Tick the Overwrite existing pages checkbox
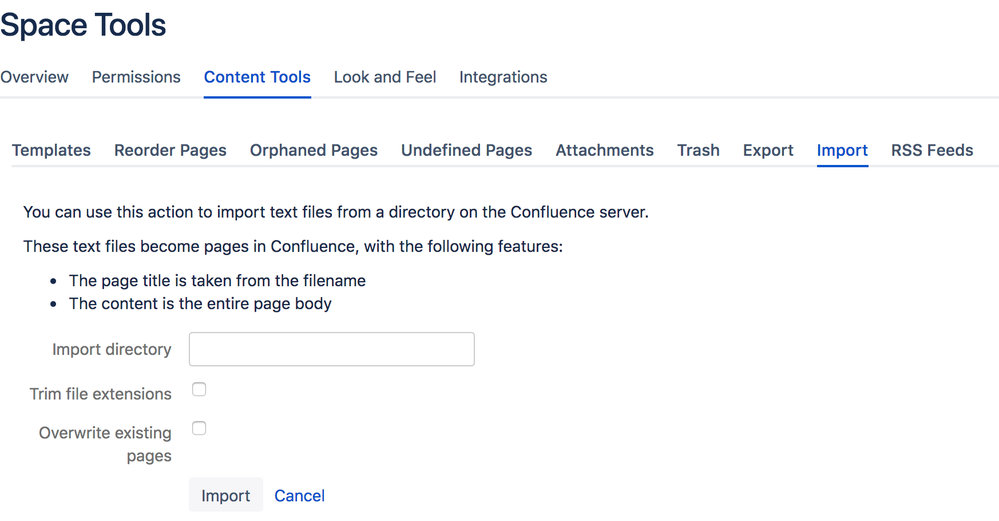 [199, 428]
